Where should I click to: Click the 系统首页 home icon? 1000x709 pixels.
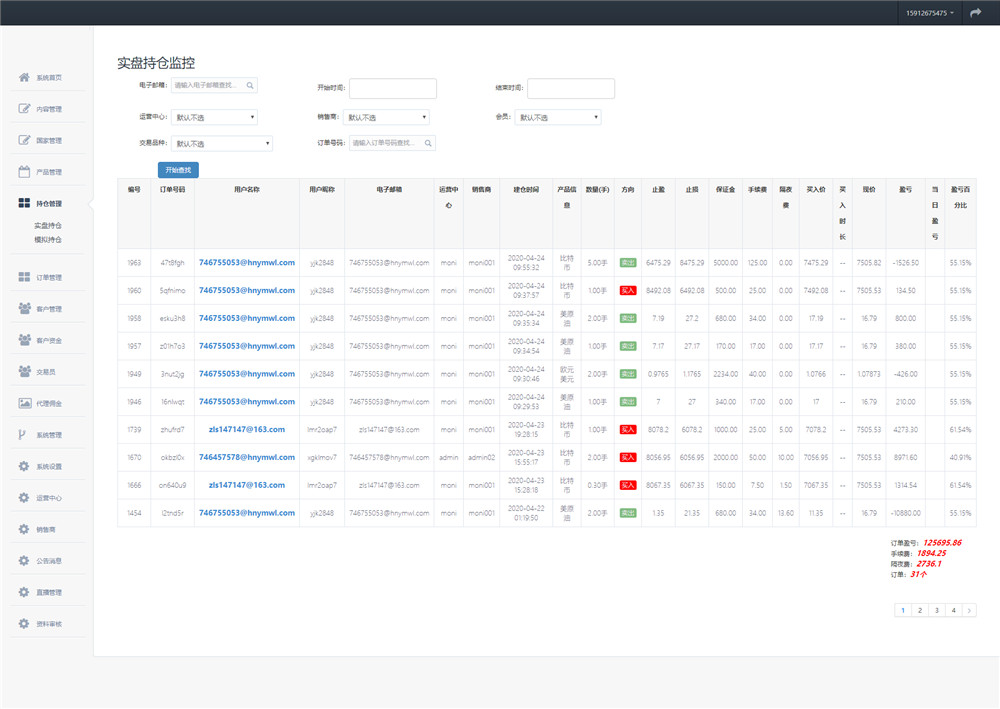[24, 78]
